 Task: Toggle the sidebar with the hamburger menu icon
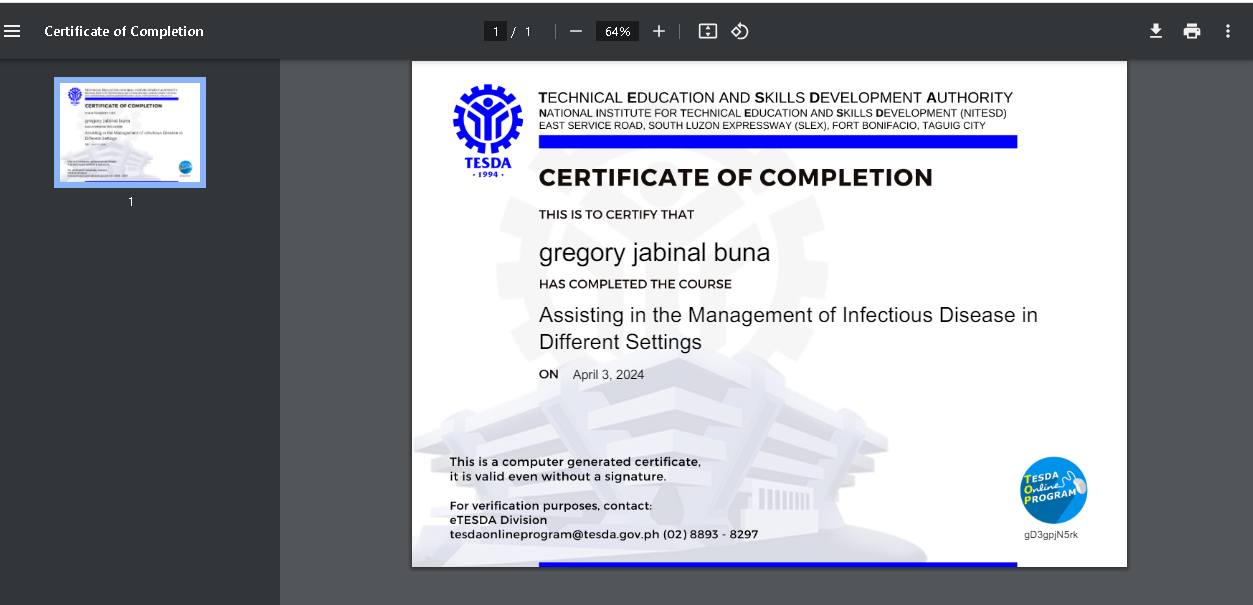(x=12, y=31)
